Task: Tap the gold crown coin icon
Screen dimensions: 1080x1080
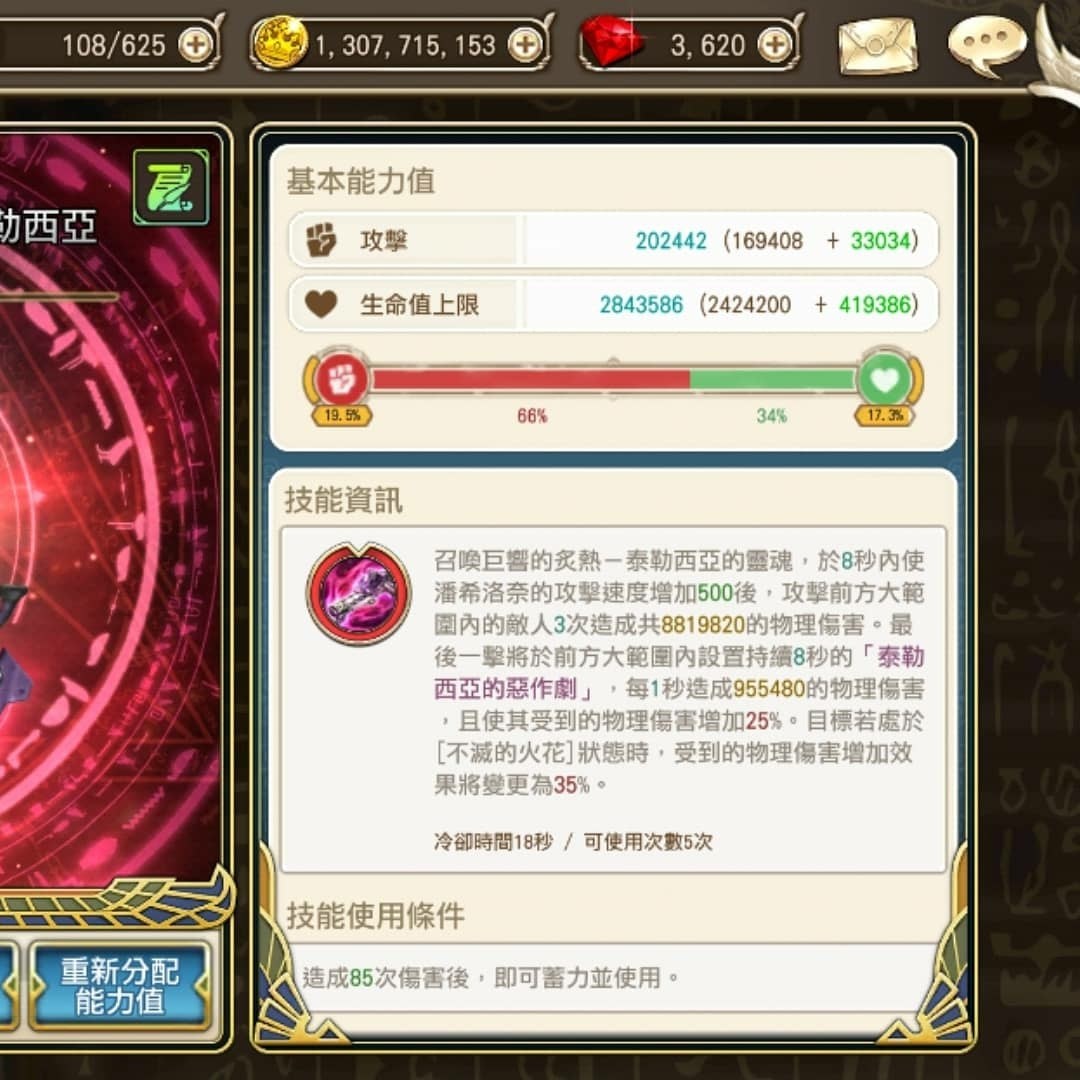Action: tap(280, 43)
